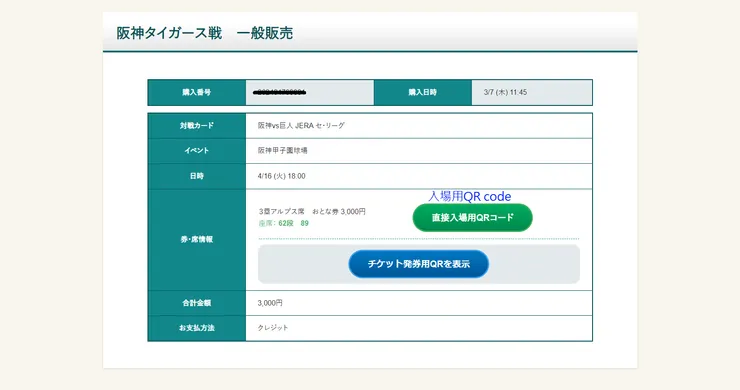This screenshot has width=740, height=390.
Task: Click the 券・席情報 row label
Action: 197,239
